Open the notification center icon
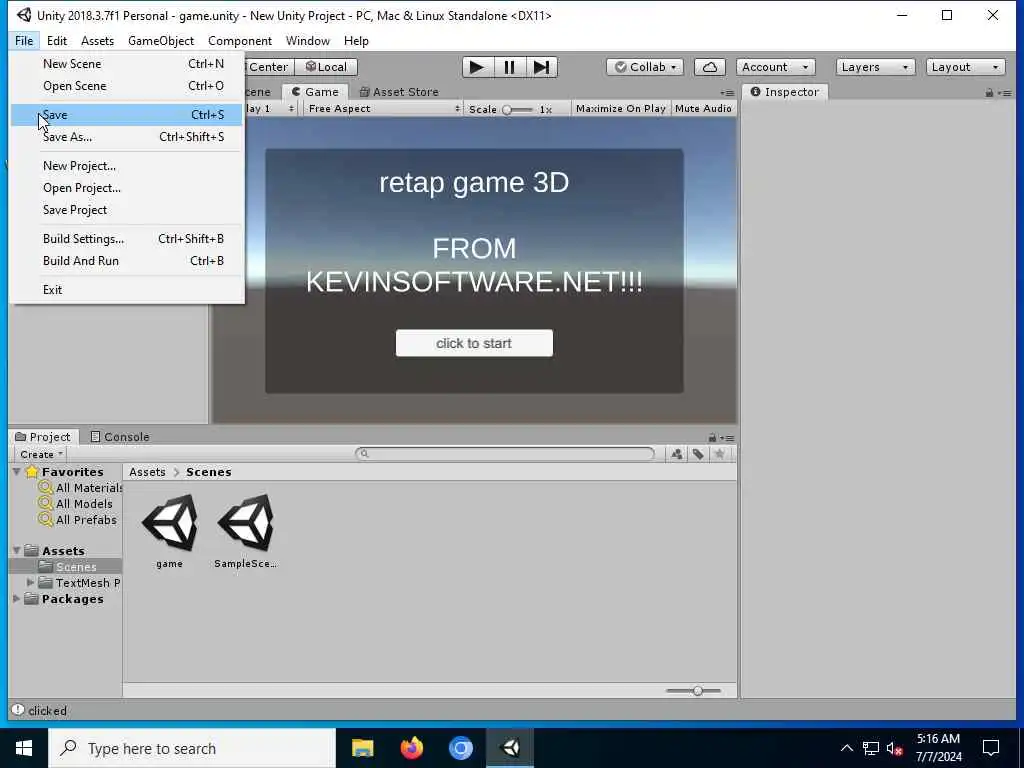Viewport: 1024px width, 768px height. click(991, 748)
